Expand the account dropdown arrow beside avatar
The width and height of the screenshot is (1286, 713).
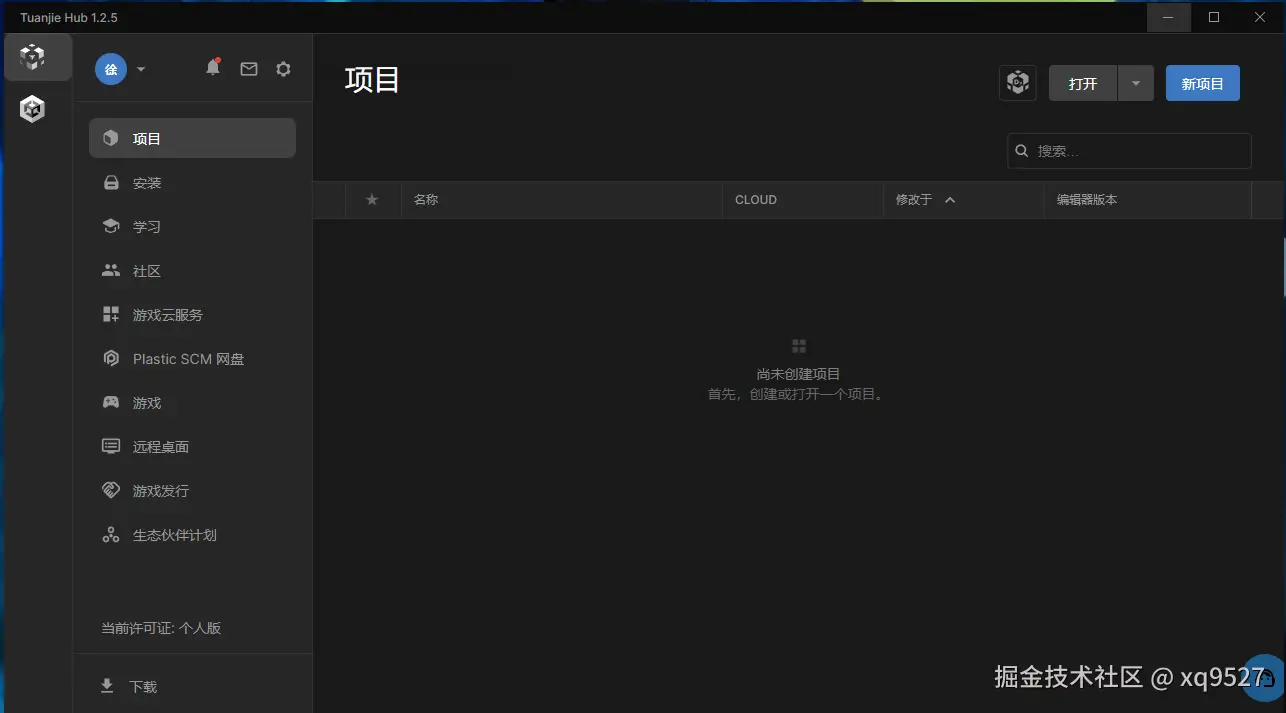pyautogui.click(x=141, y=69)
